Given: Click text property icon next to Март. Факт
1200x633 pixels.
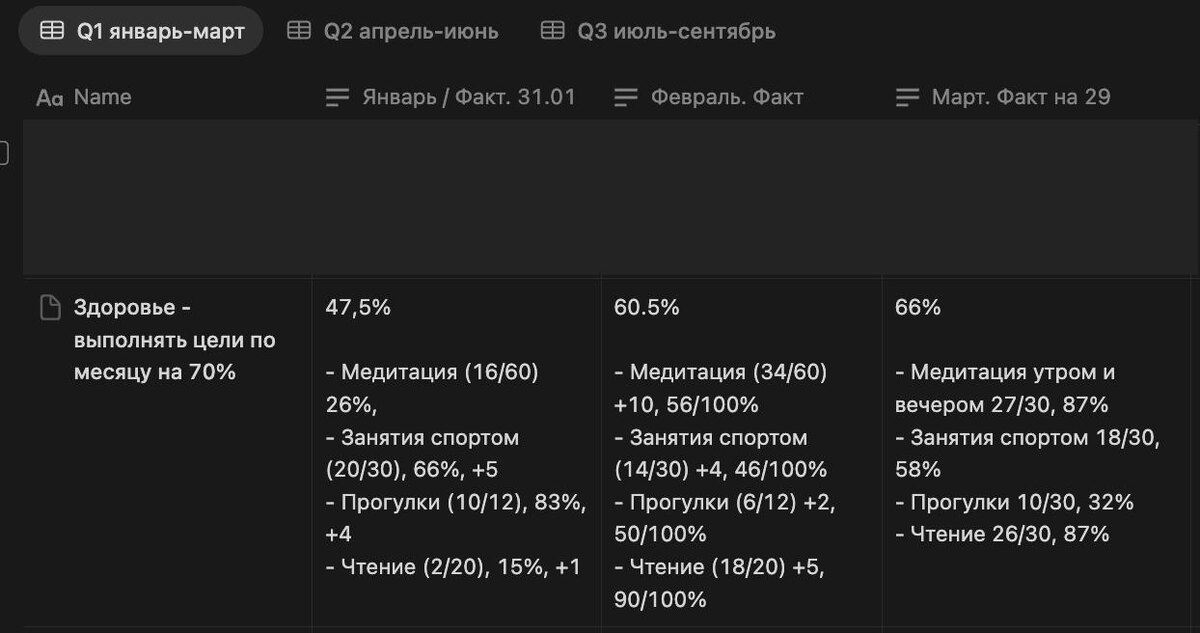Looking at the screenshot, I should (907, 97).
